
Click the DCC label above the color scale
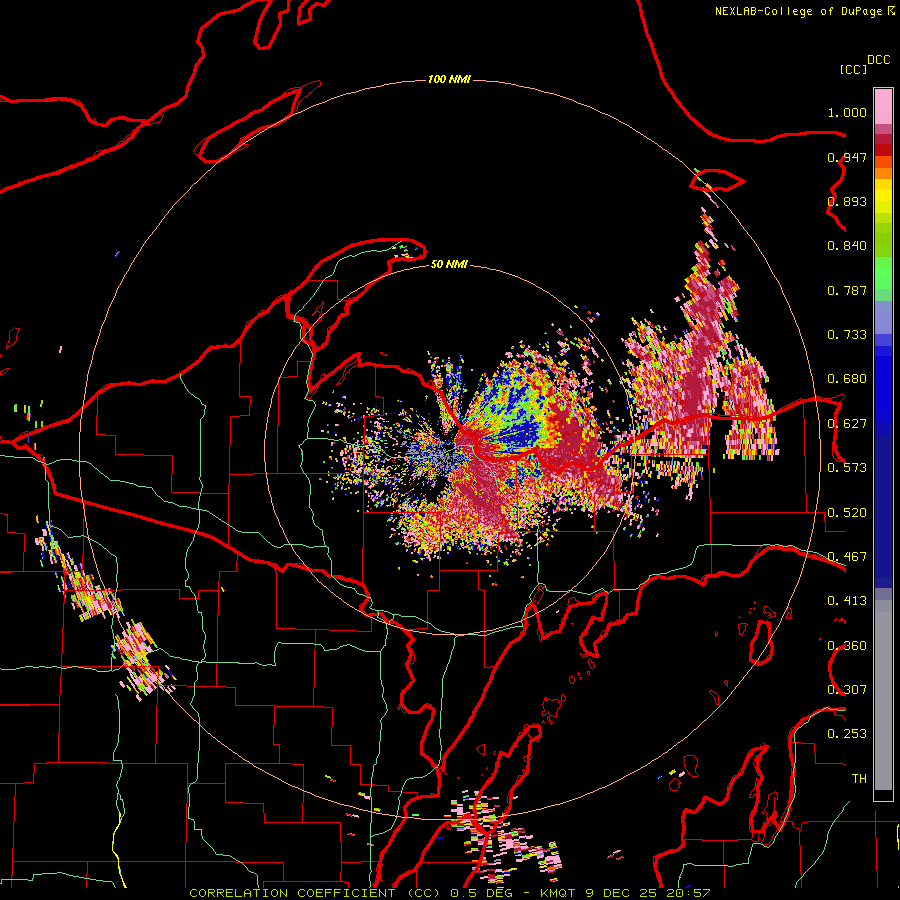[x=878, y=60]
